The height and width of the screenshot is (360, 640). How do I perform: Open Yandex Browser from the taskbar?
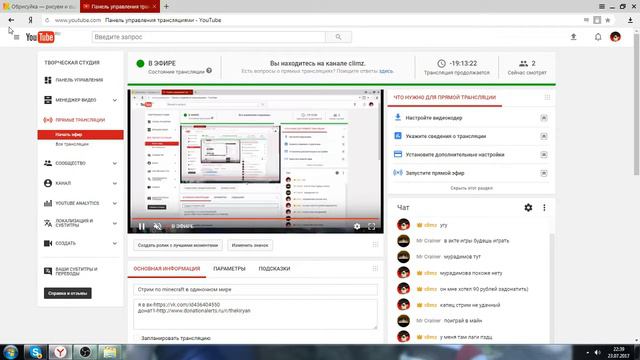coord(60,352)
